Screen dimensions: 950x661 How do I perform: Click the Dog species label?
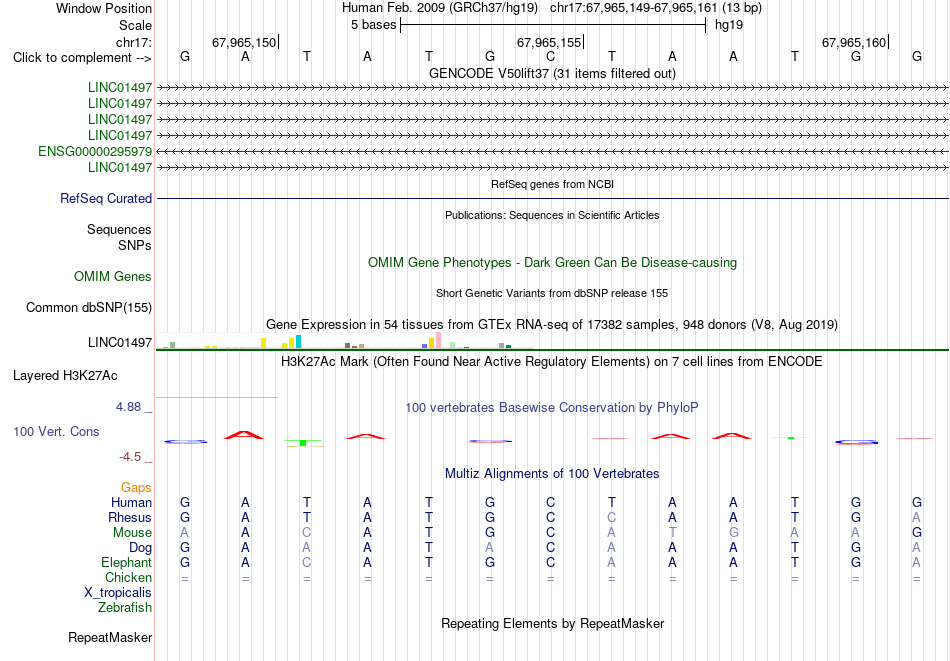point(141,548)
